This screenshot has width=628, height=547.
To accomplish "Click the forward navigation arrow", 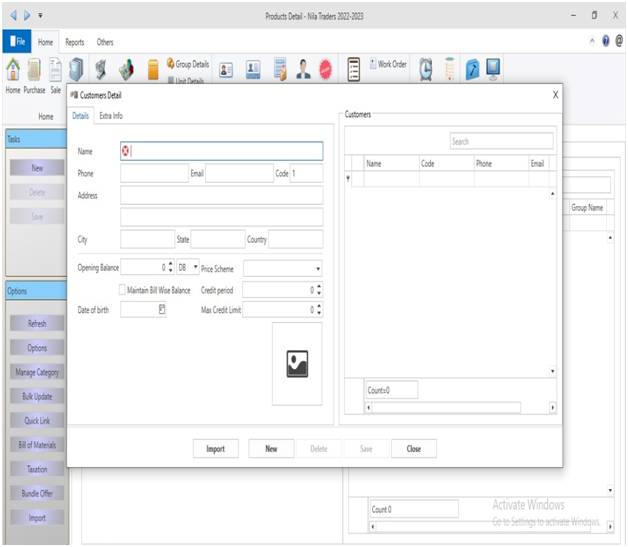I will pos(27,15).
